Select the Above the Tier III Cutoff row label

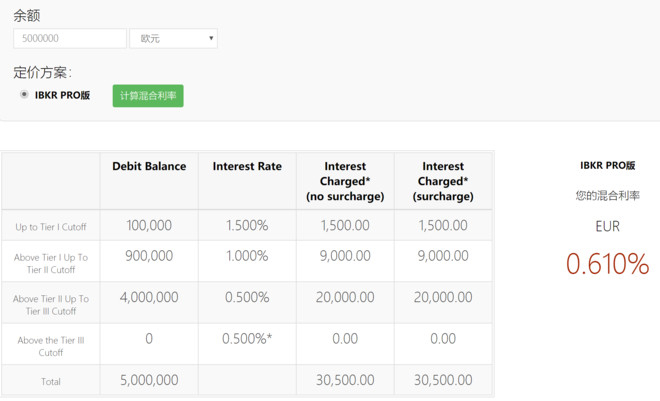coord(50,346)
